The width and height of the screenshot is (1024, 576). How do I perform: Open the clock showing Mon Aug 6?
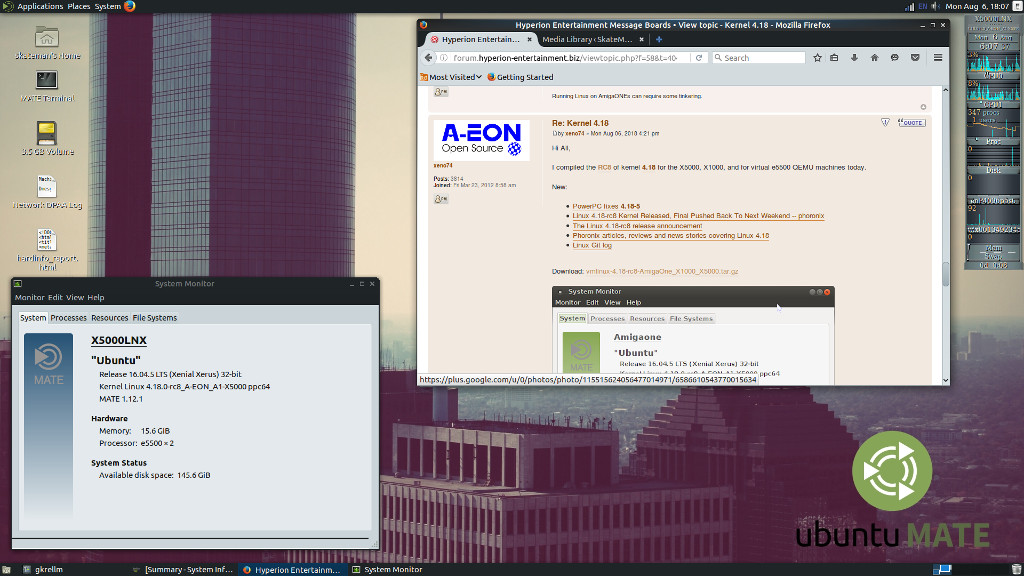(x=977, y=6)
